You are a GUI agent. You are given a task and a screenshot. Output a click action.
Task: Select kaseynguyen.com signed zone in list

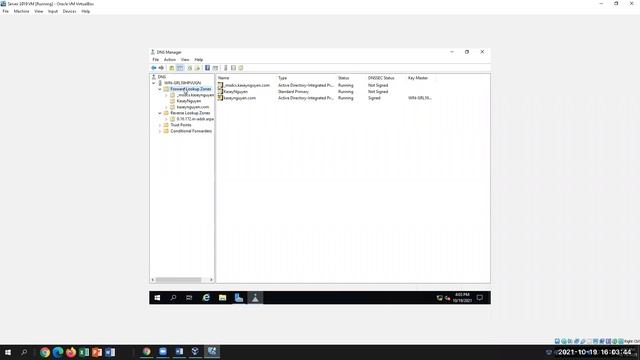[240, 98]
